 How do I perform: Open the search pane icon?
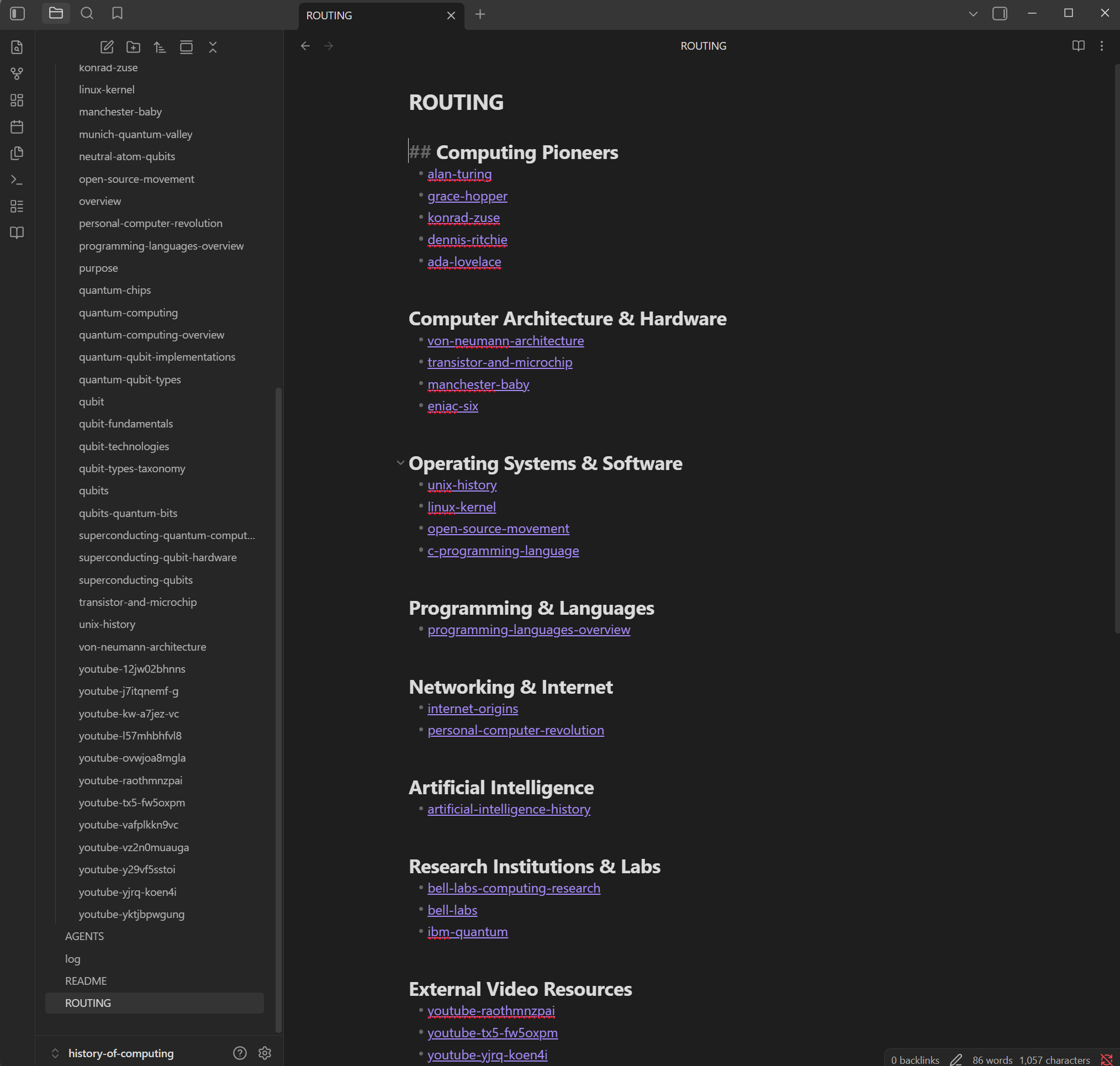click(x=87, y=13)
